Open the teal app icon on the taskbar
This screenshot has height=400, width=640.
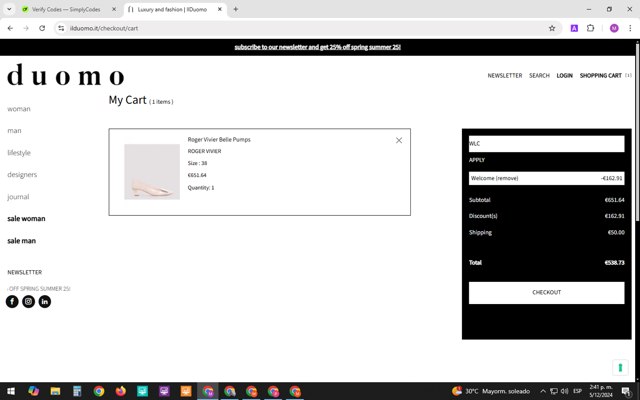pyautogui.click(x=142, y=391)
